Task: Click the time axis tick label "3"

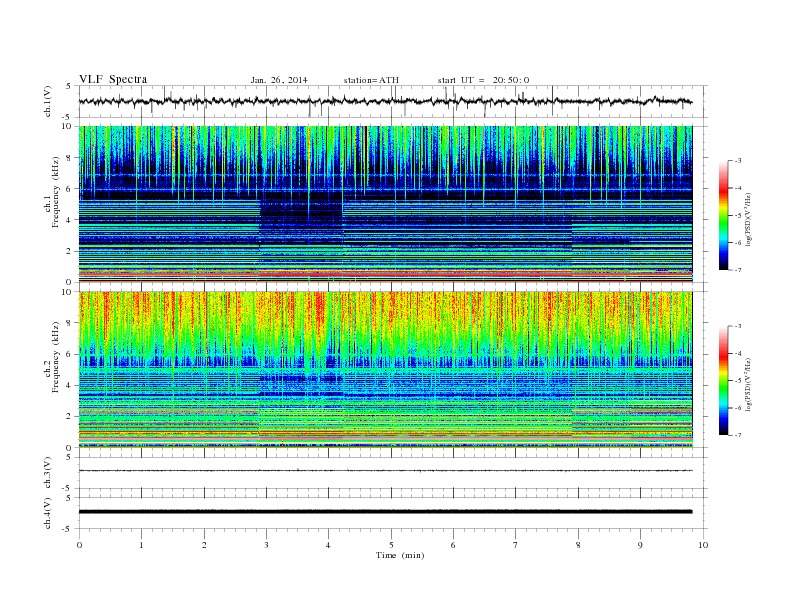Action: point(266,545)
